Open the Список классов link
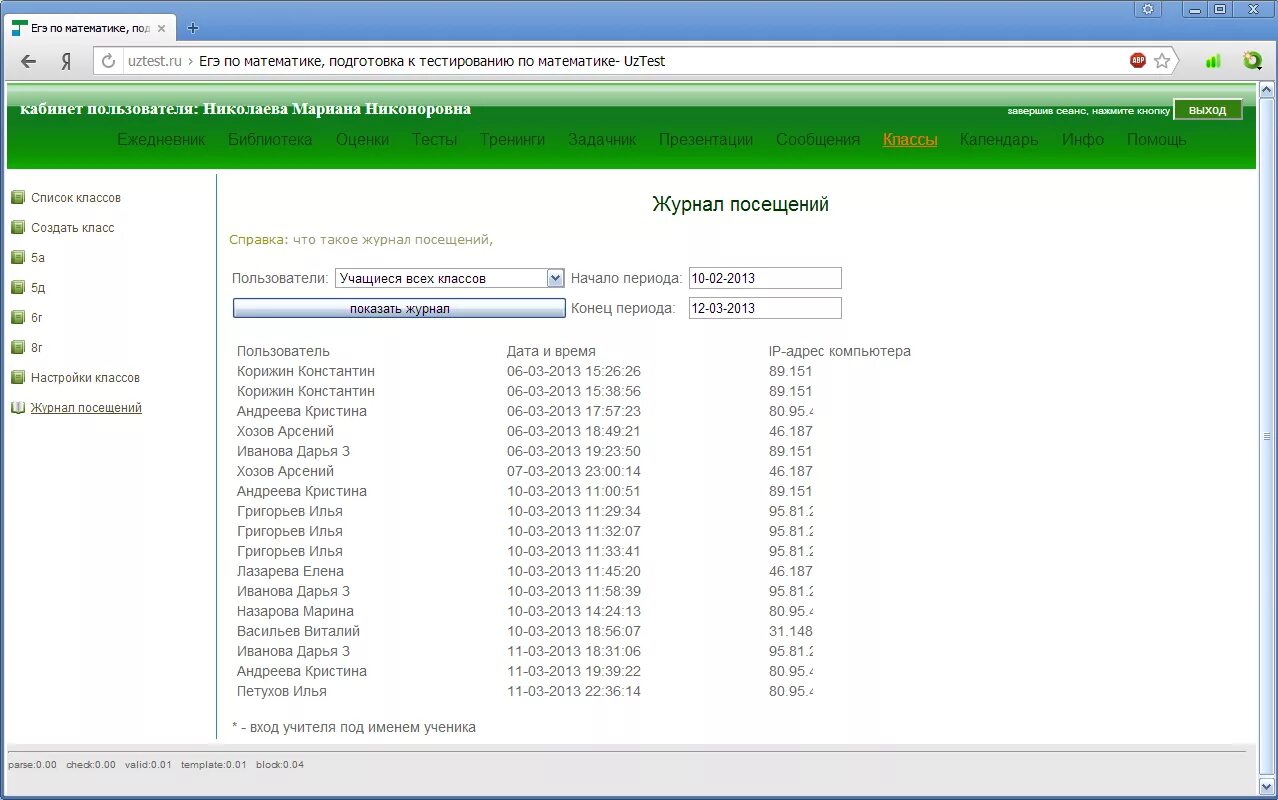 (76, 198)
